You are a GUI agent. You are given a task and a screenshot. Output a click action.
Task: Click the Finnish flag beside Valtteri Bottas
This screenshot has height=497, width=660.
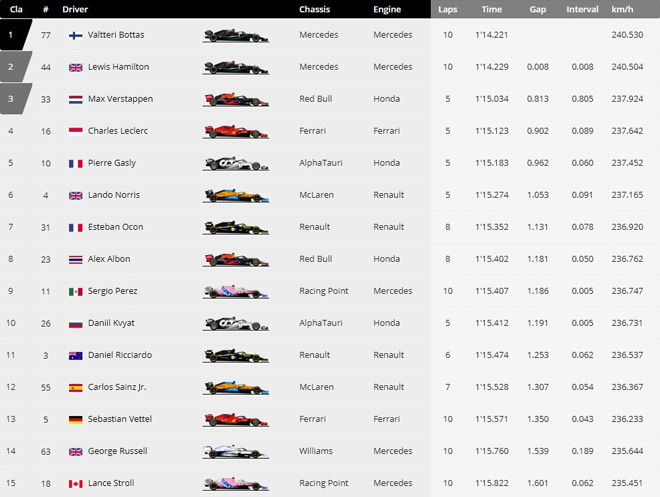pyautogui.click(x=75, y=35)
